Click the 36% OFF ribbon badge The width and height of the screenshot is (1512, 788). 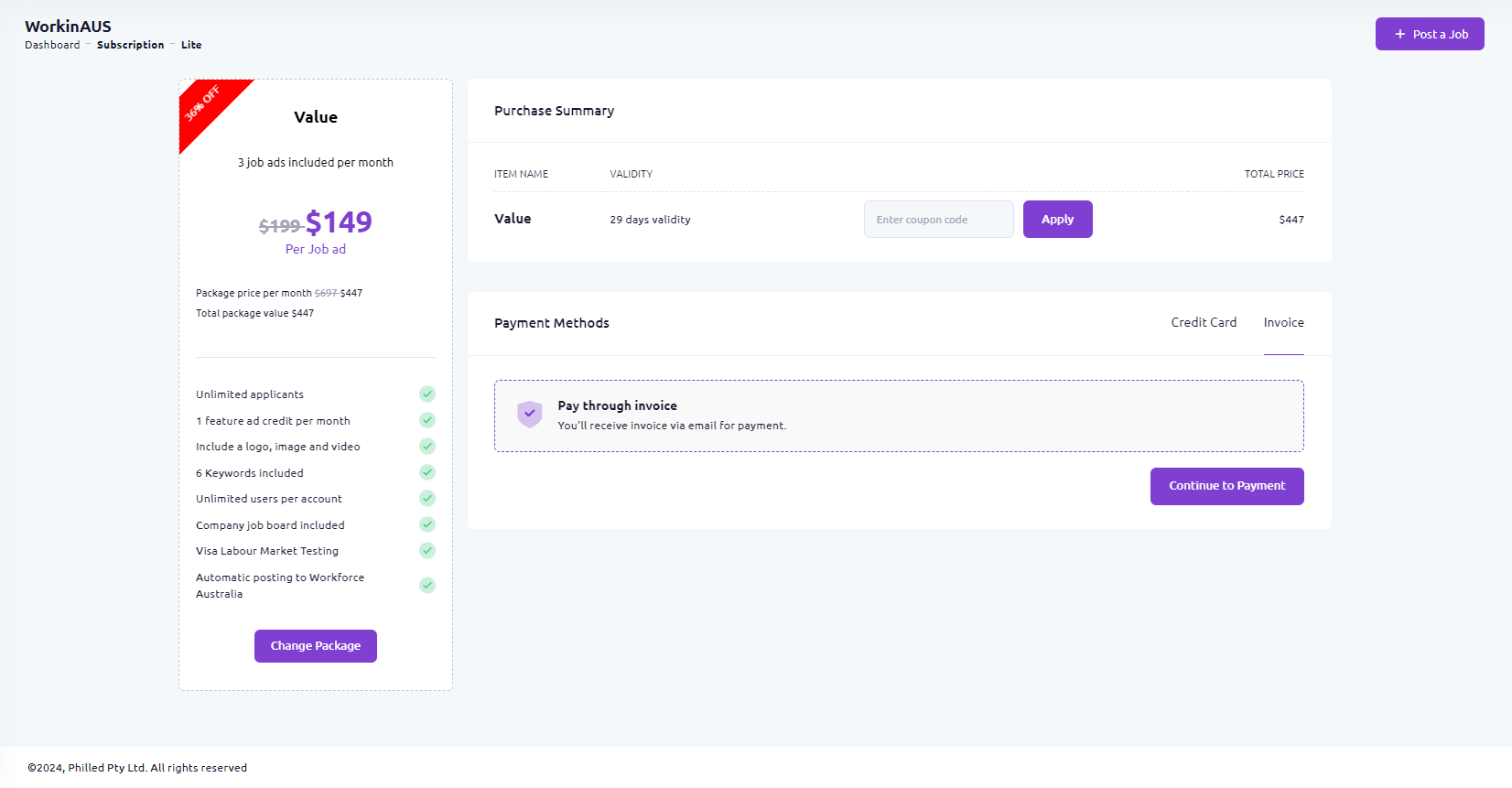(x=202, y=103)
